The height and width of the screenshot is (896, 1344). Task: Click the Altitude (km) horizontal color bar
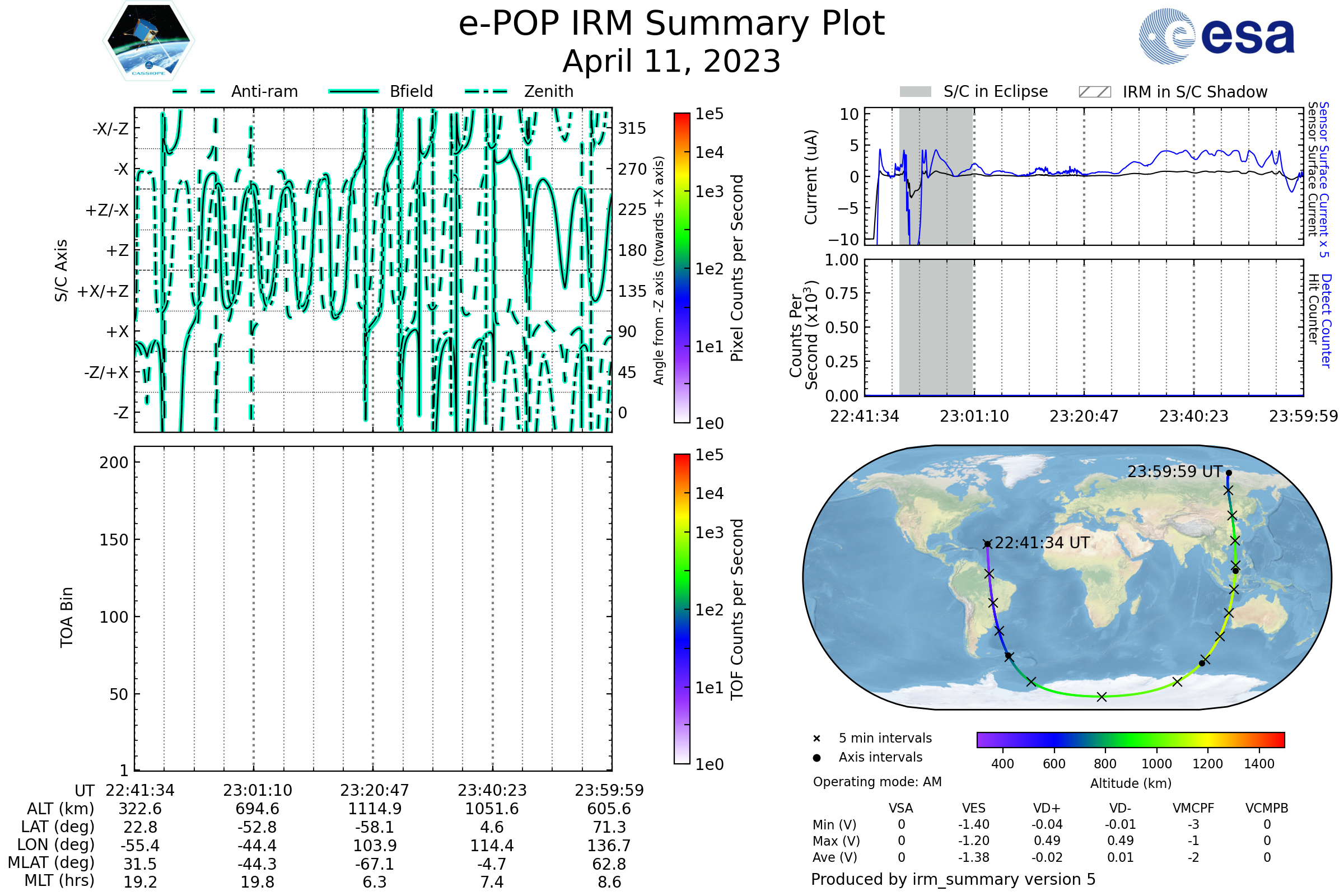(x=1130, y=740)
